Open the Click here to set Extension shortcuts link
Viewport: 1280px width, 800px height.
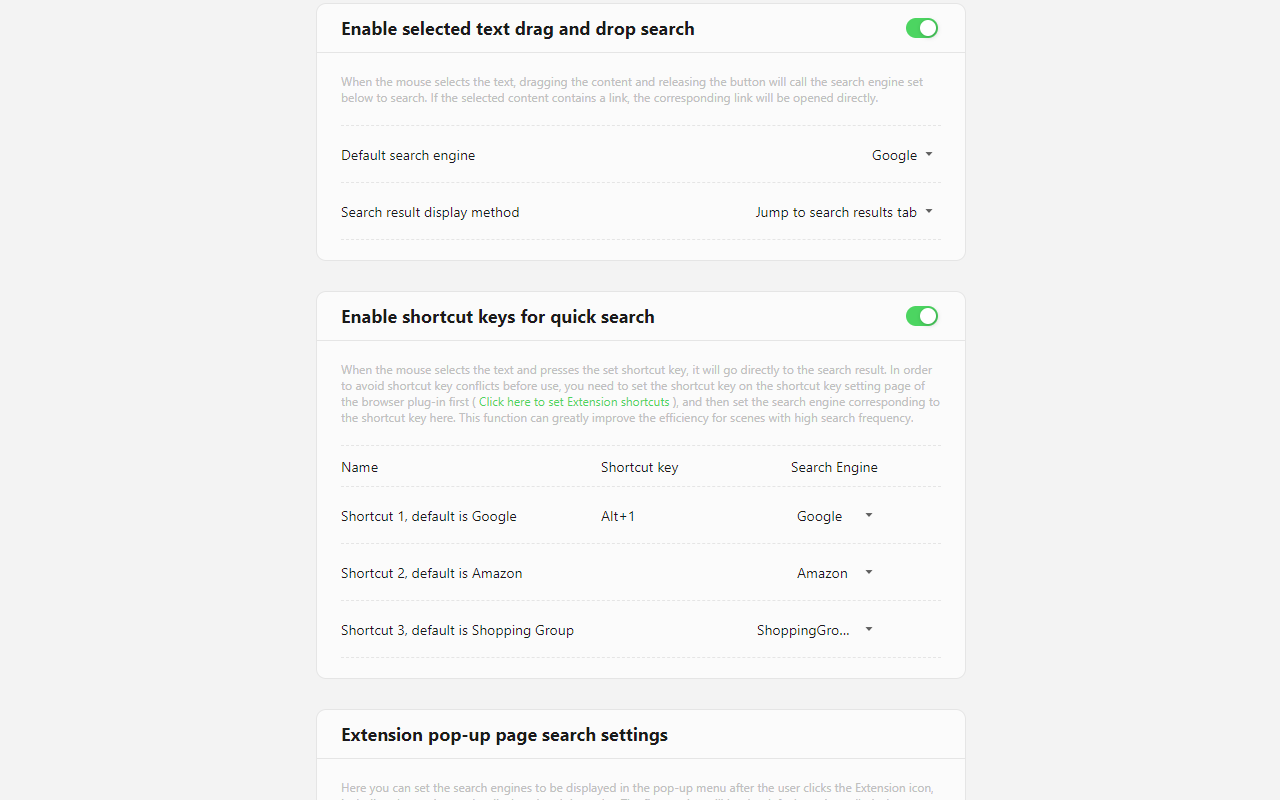click(574, 402)
